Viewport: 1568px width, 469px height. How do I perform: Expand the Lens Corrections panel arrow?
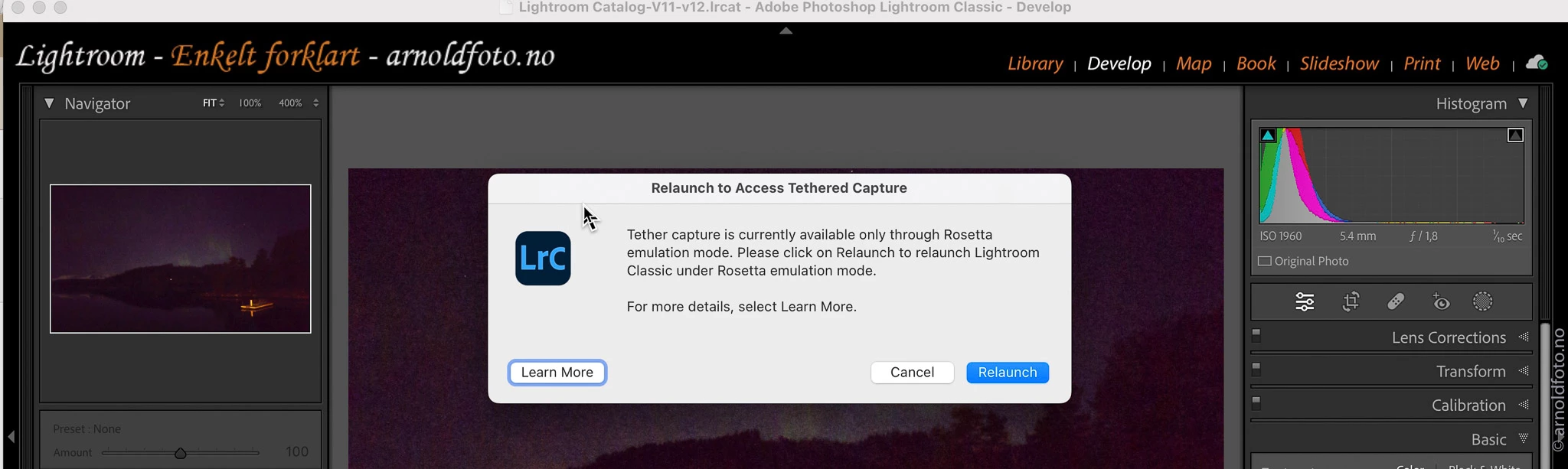click(1524, 337)
